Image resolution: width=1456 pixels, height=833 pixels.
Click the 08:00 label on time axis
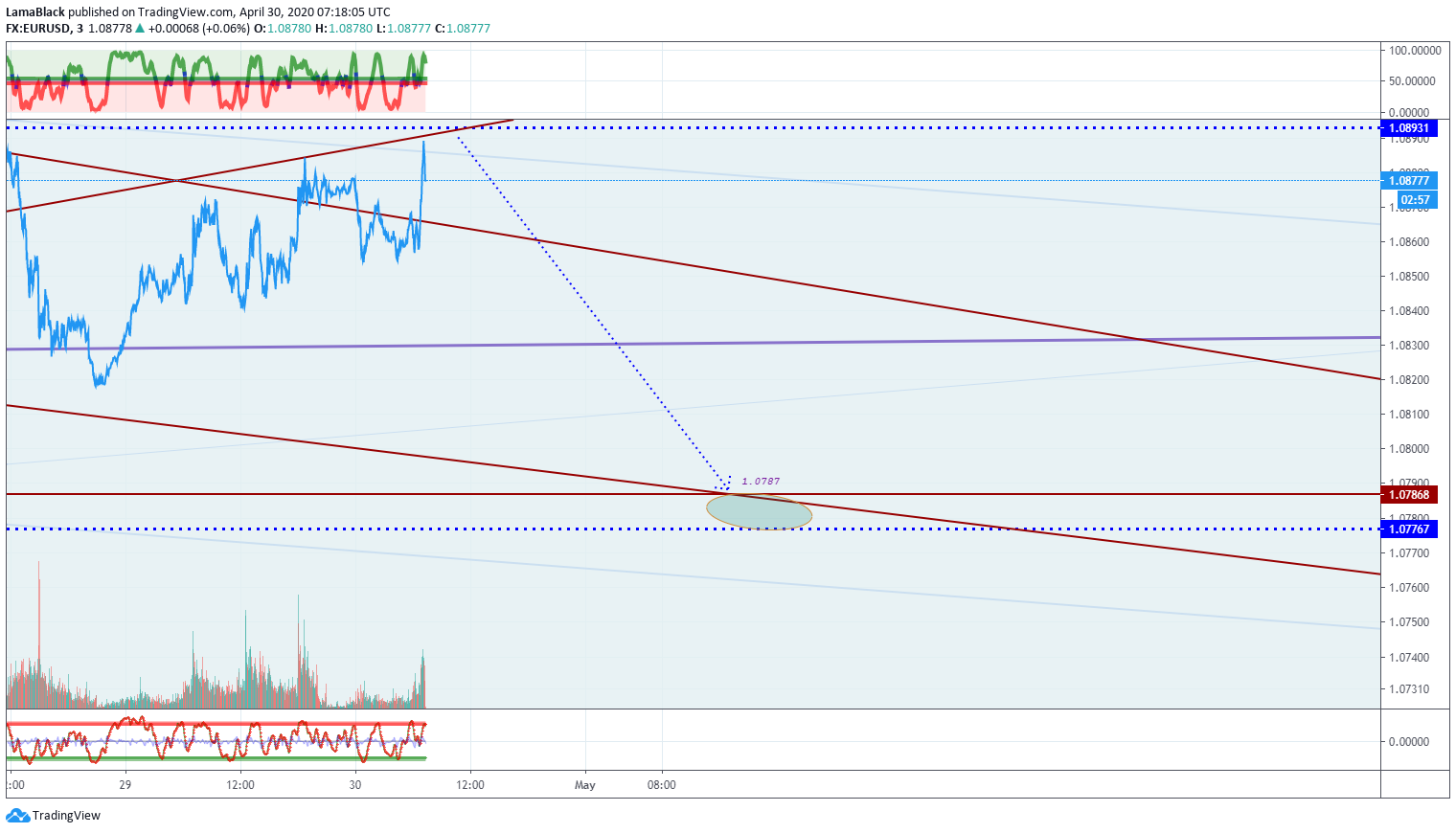[662, 785]
